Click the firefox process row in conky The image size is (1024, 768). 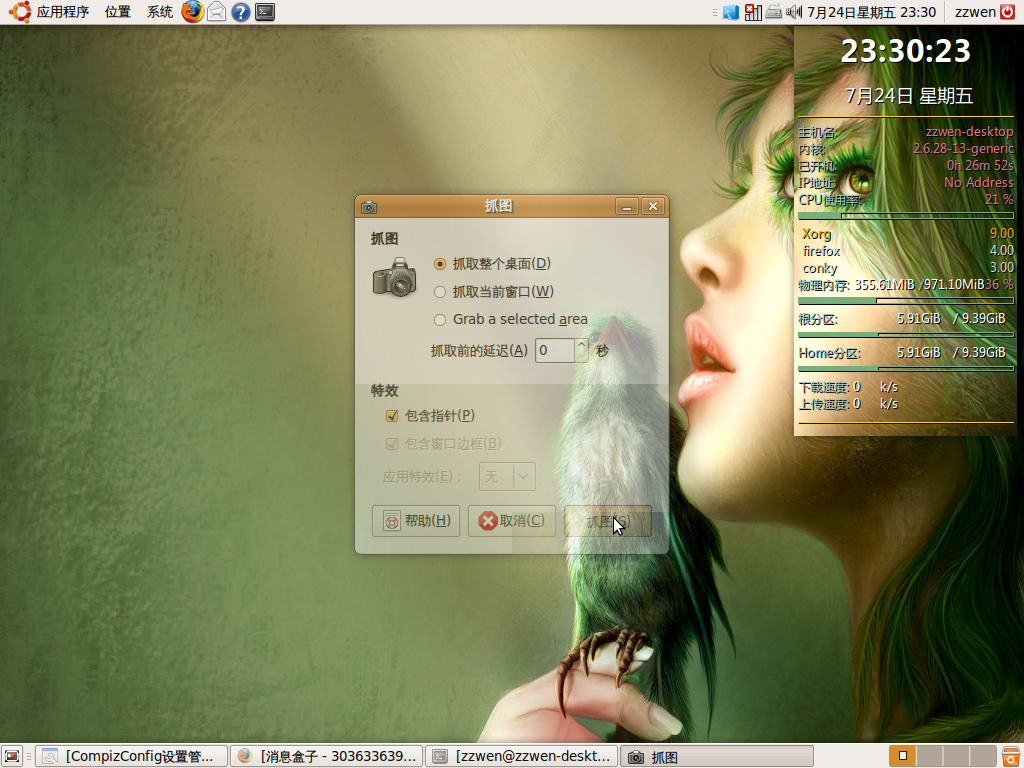click(x=908, y=251)
